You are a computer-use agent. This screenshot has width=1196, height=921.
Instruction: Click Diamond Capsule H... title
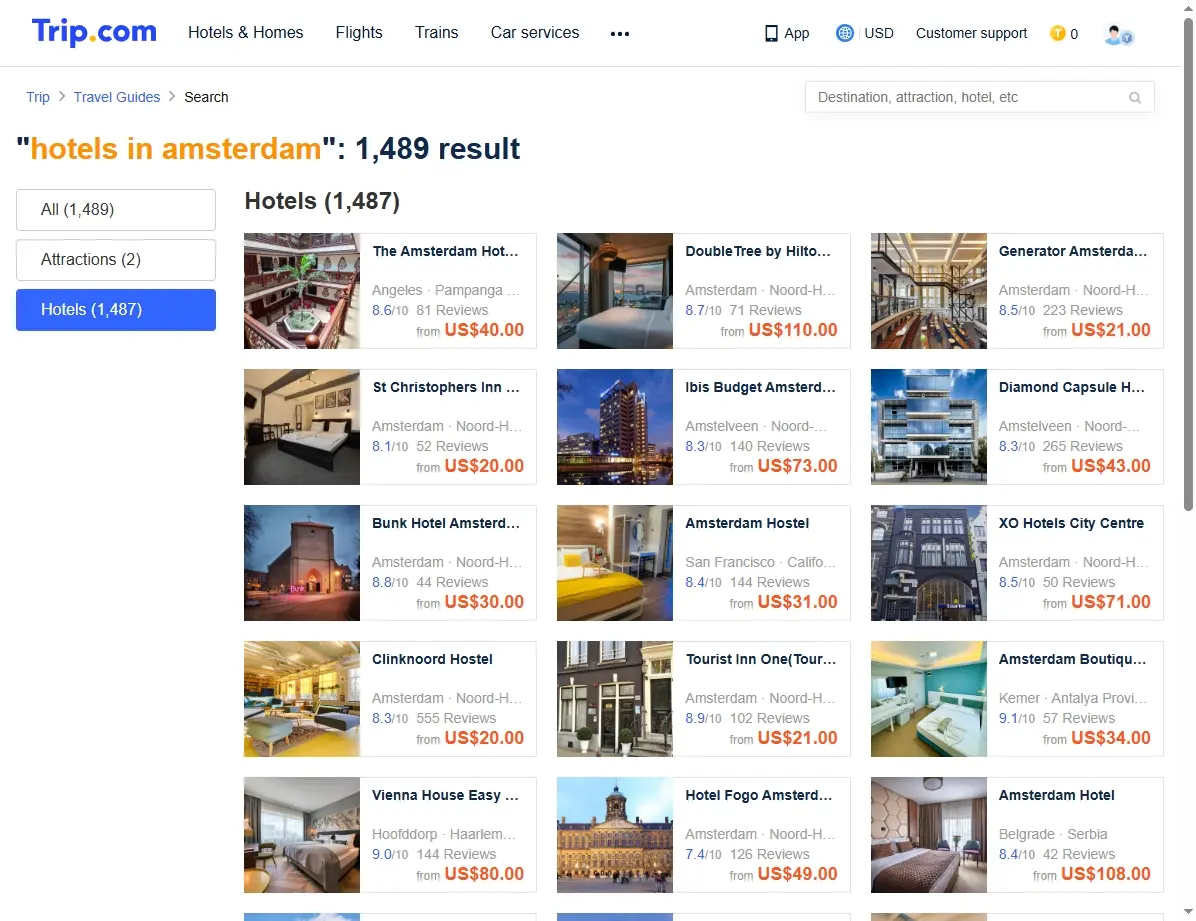(x=1072, y=387)
